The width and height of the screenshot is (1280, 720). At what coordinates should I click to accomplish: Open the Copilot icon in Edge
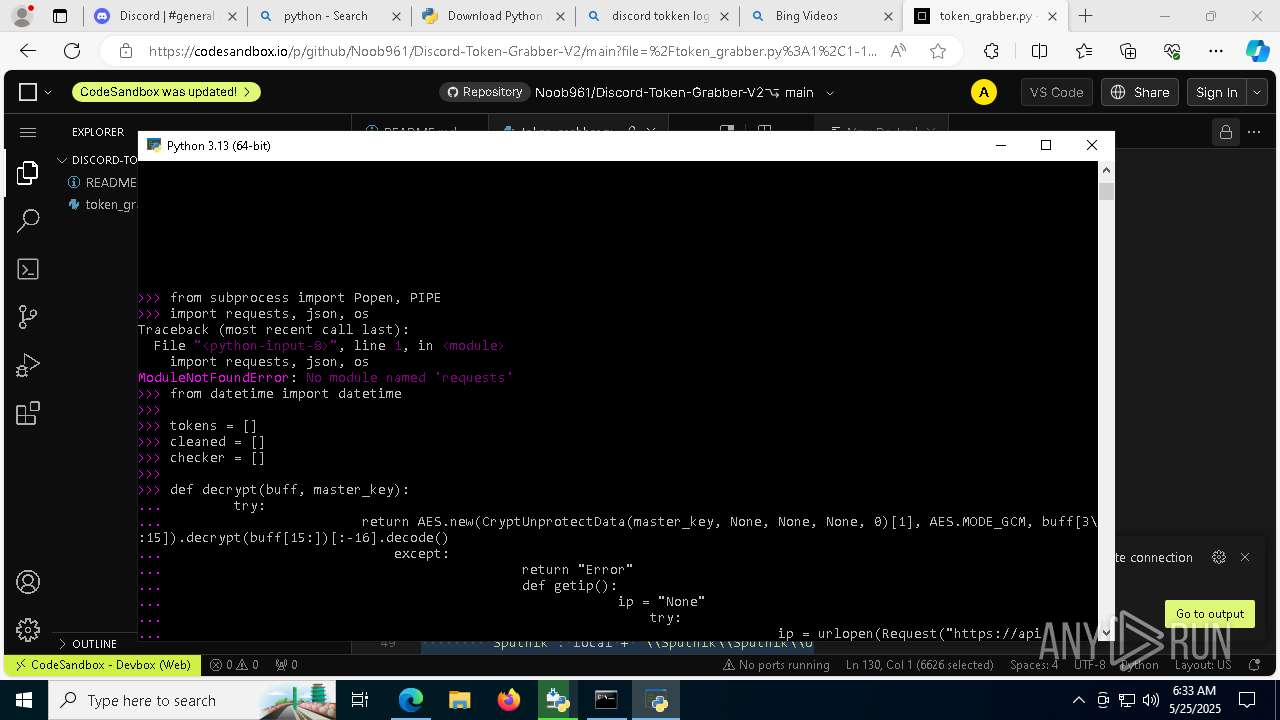click(x=1257, y=51)
